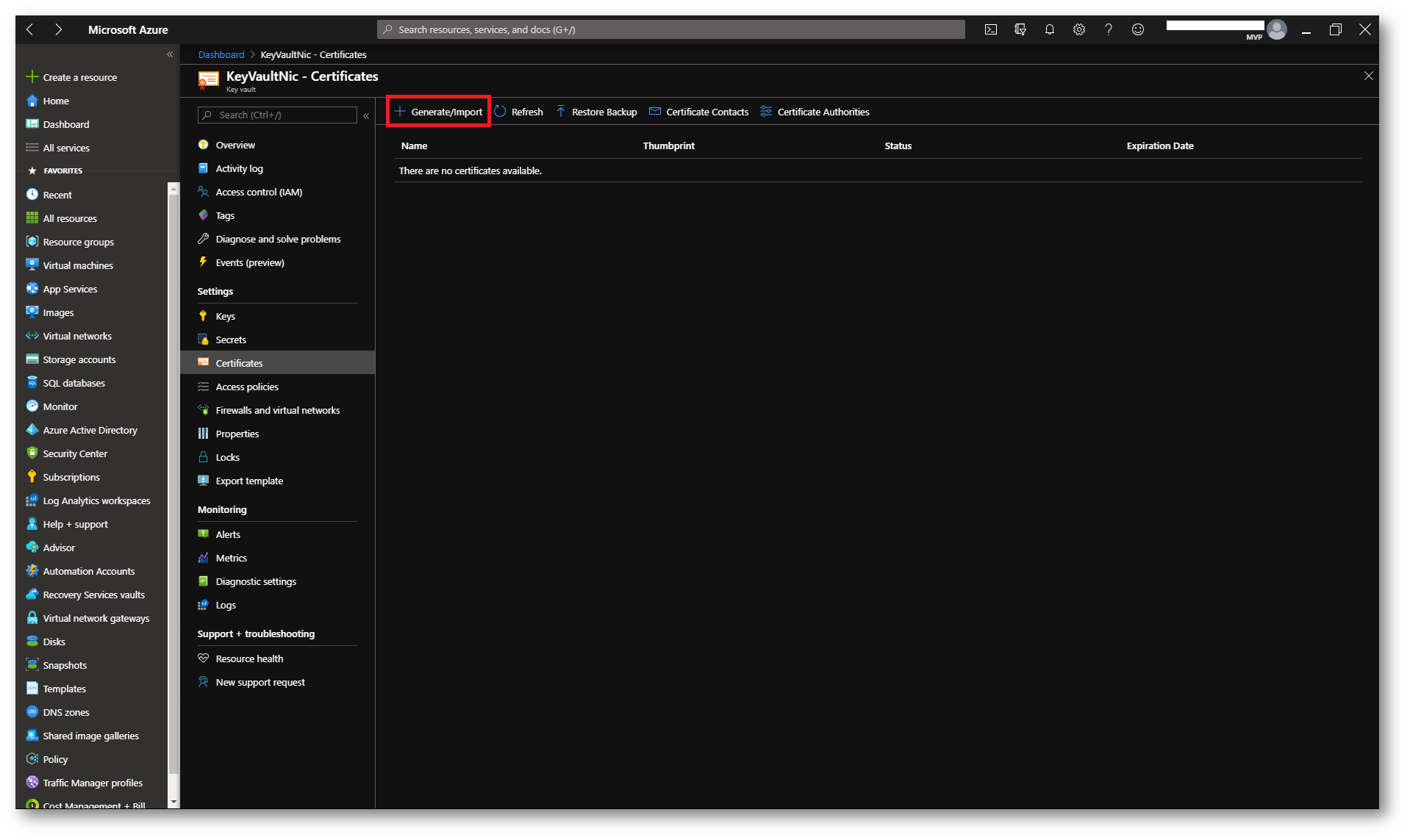Click the account avatar
This screenshot has width=1410, height=840.
pos(1277,29)
